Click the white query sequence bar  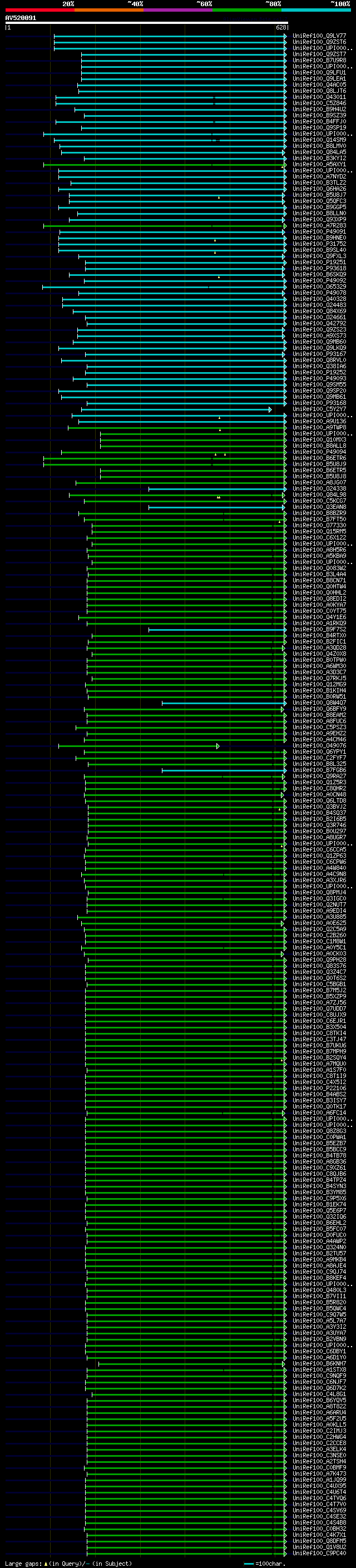pyautogui.click(x=147, y=22)
